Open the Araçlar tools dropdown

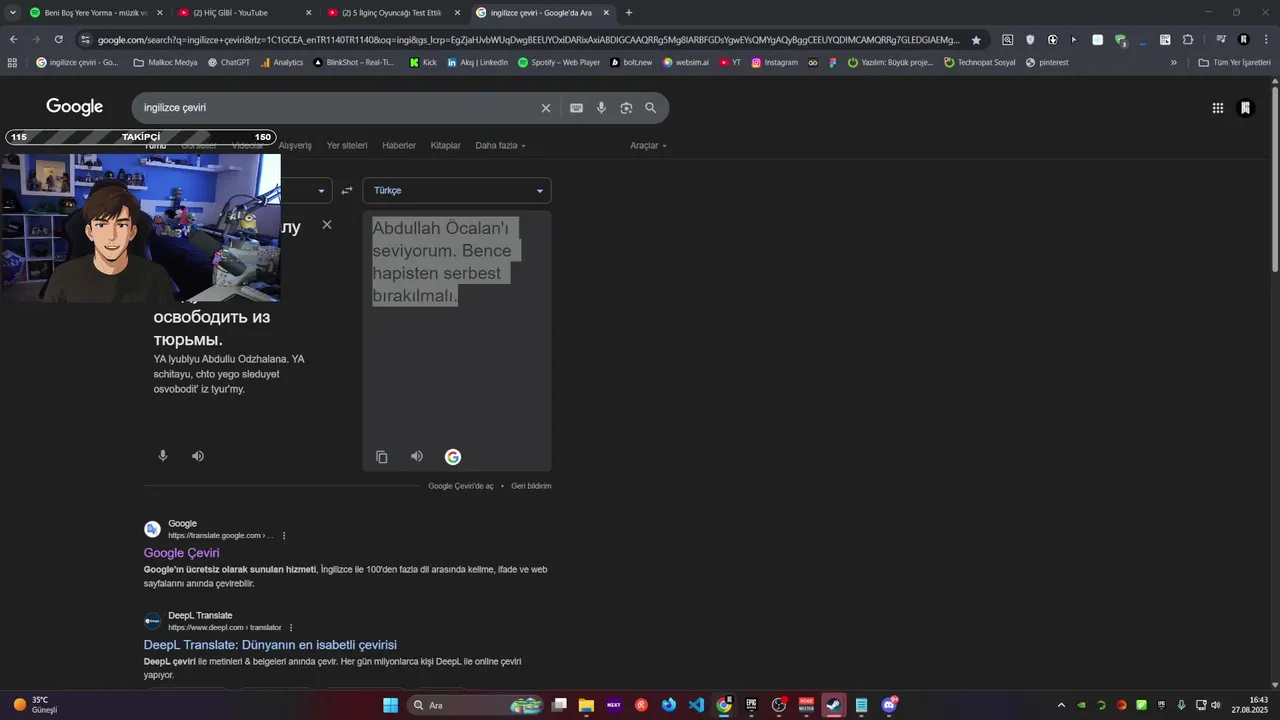tap(648, 145)
